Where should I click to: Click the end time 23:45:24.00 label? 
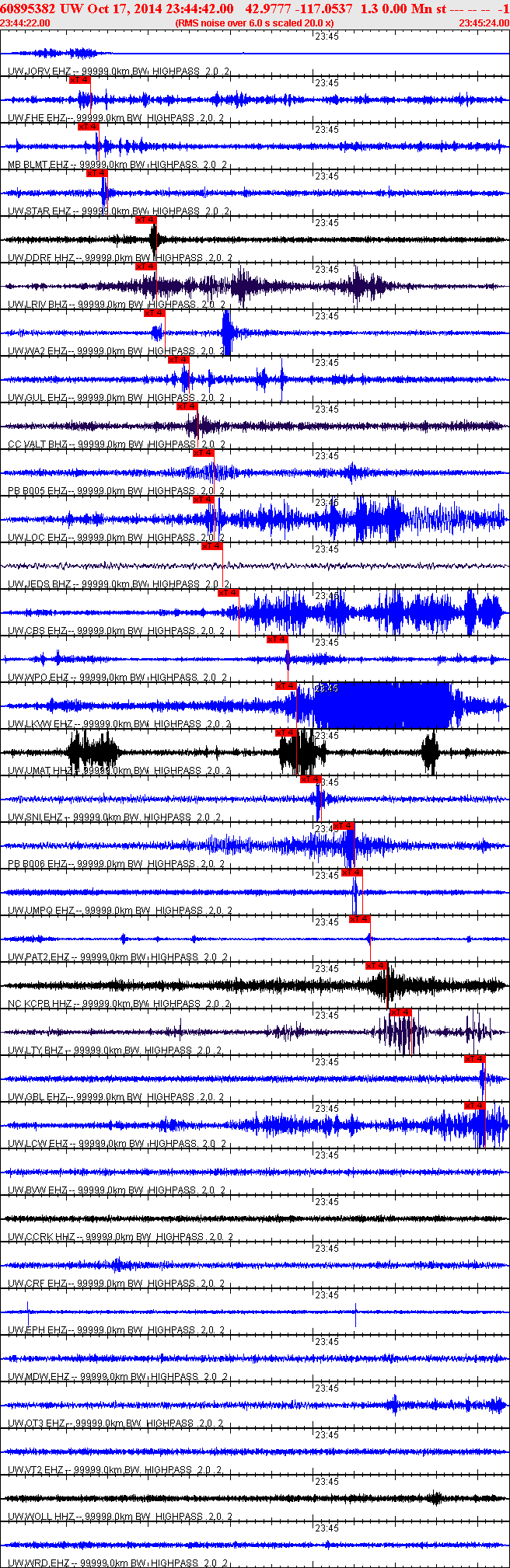coord(484,23)
